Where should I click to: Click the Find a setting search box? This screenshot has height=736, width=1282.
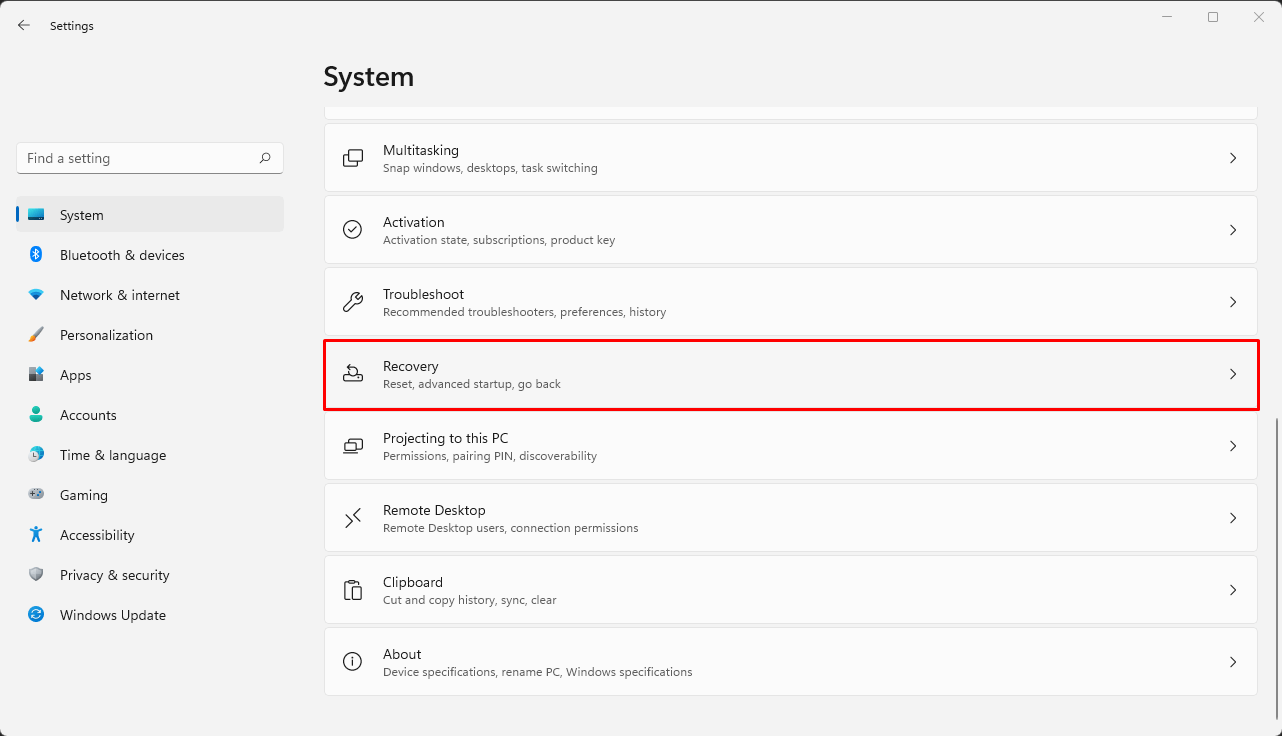(149, 158)
